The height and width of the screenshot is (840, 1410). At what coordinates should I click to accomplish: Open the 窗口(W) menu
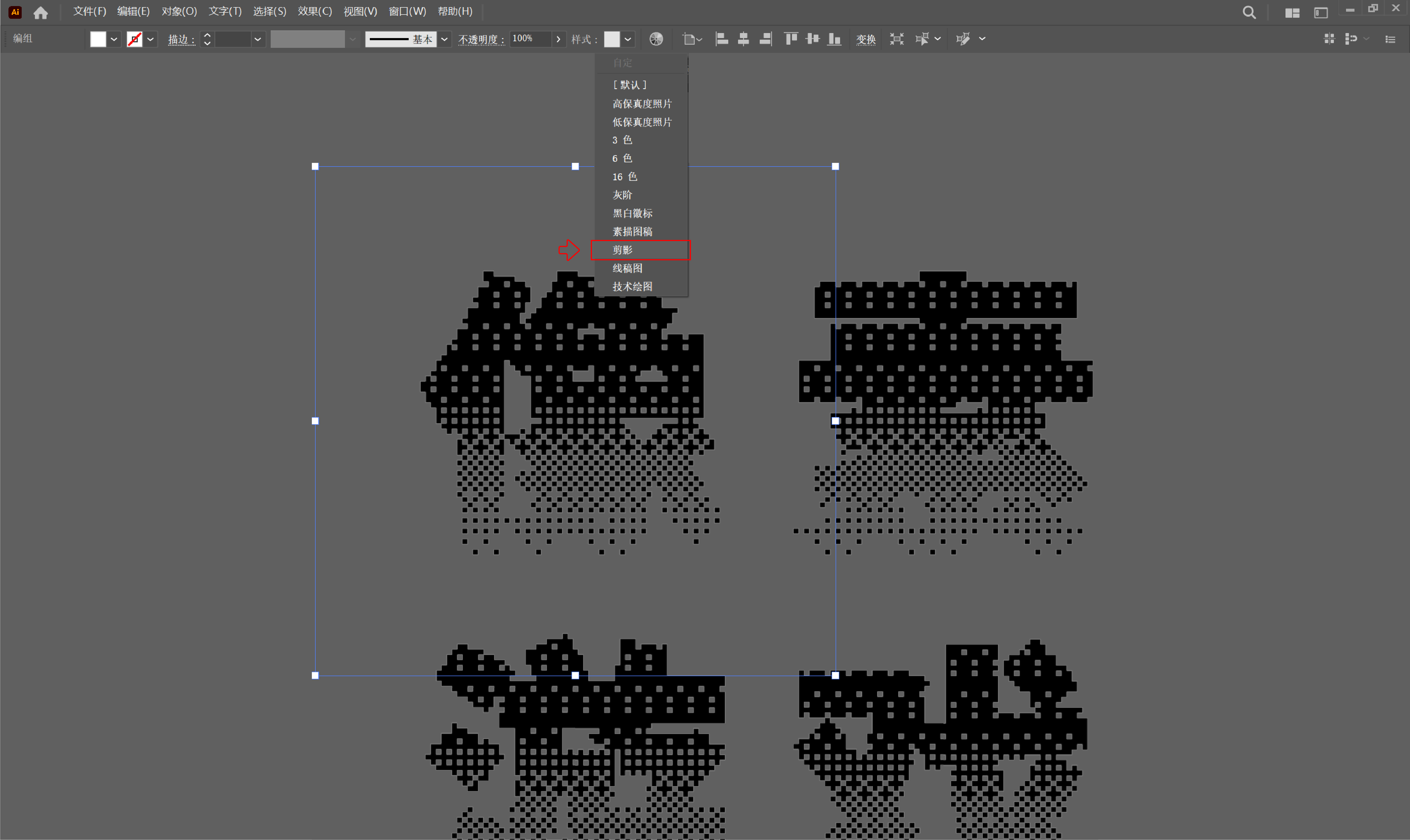pyautogui.click(x=407, y=11)
